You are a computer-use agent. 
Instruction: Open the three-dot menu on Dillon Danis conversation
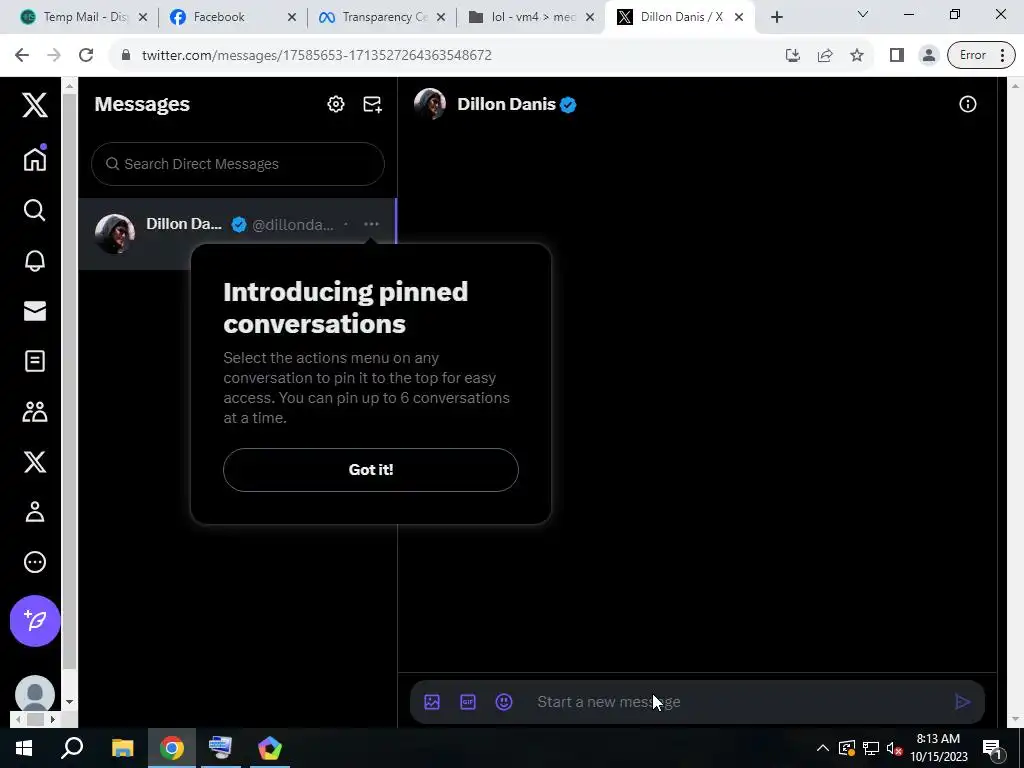pos(371,224)
